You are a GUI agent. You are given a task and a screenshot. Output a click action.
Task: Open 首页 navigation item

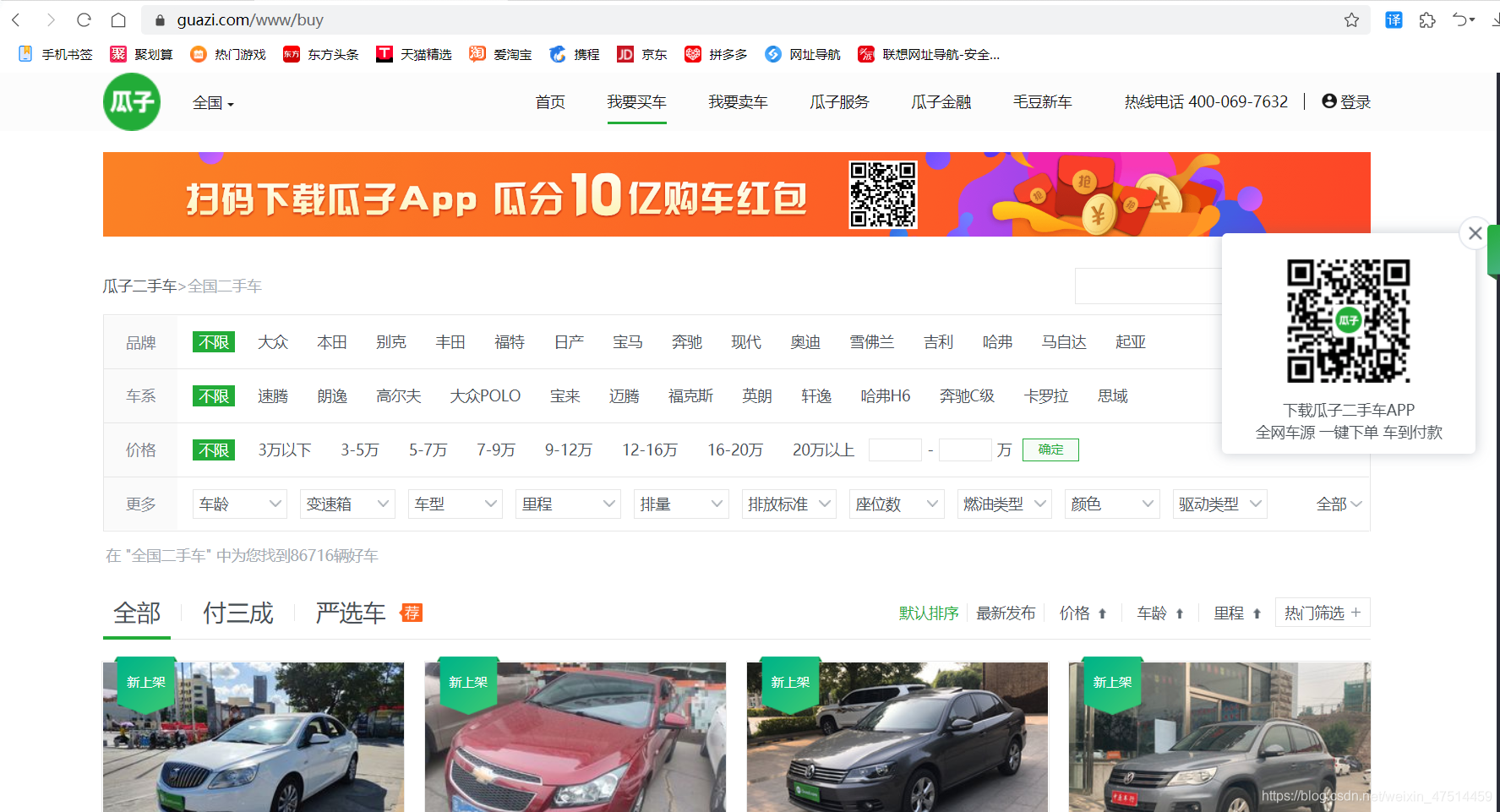(x=550, y=102)
